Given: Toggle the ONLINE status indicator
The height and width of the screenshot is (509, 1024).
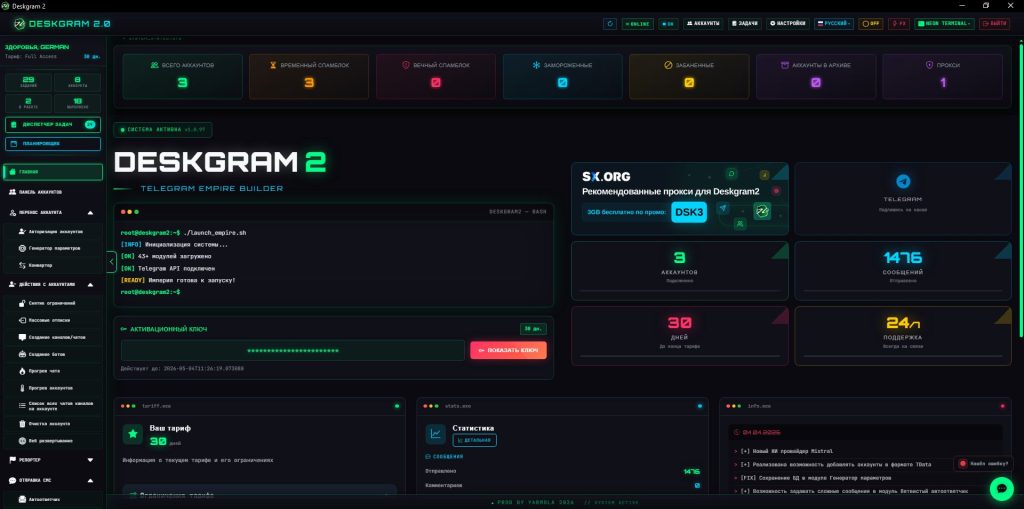Looking at the screenshot, I should click(x=637, y=24).
